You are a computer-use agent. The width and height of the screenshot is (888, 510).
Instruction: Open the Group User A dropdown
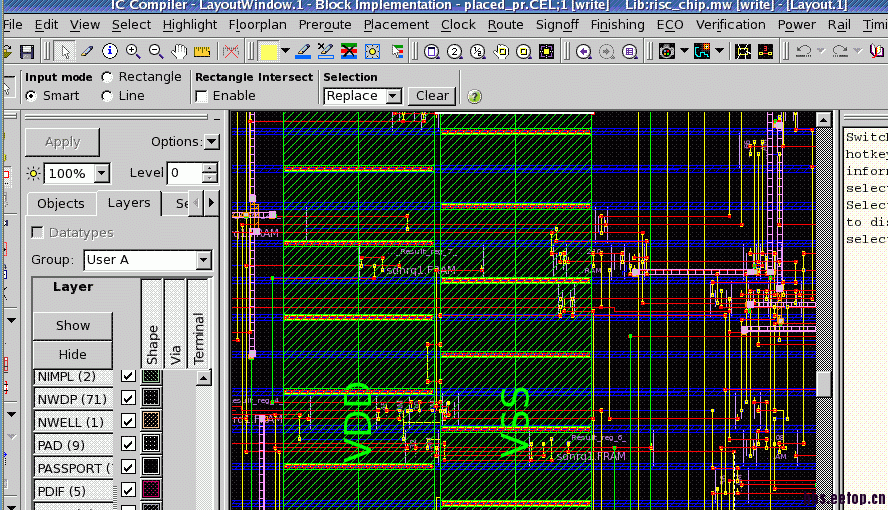(x=204, y=260)
